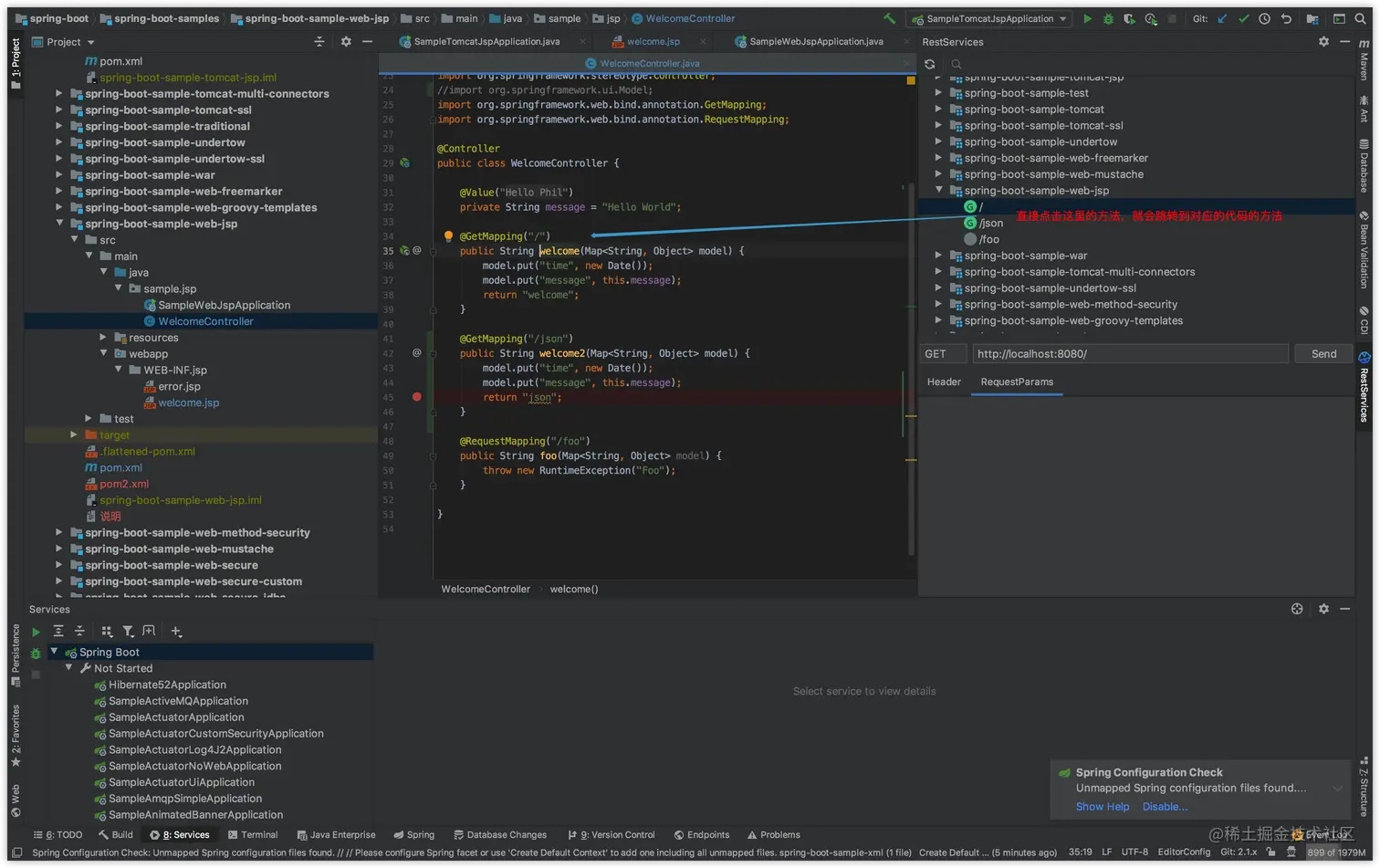Click the Build project hammer icon
Image resolution: width=1380 pixels, height=868 pixels.
[889, 18]
